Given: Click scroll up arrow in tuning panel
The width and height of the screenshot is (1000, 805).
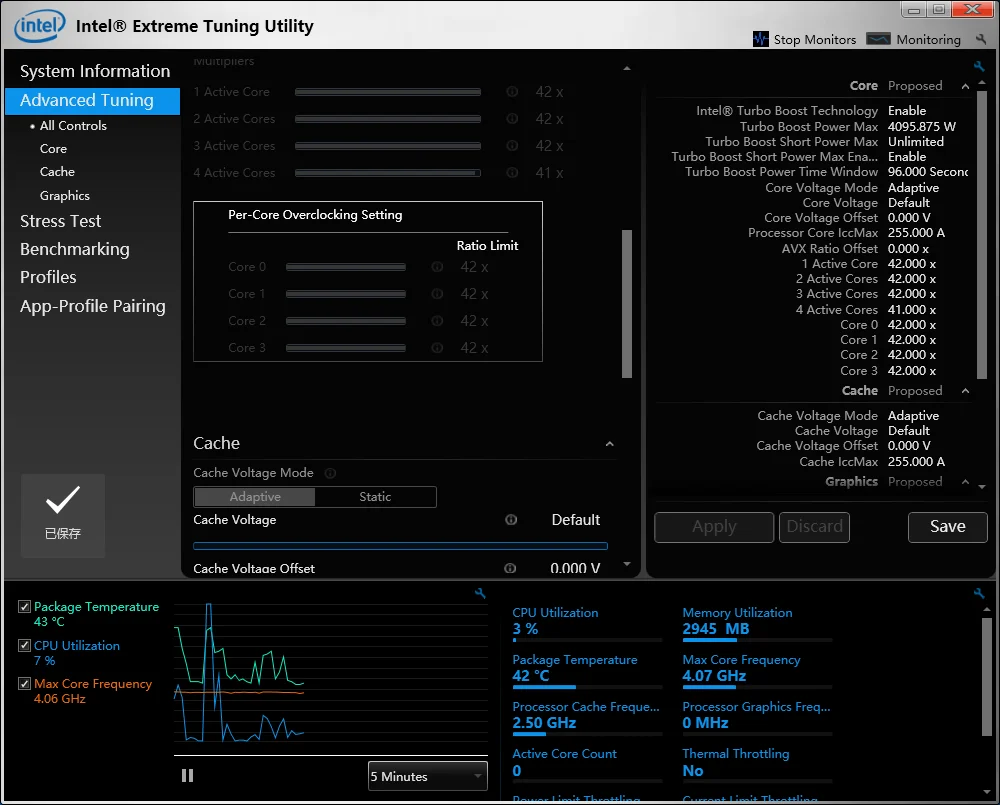Looking at the screenshot, I should click(x=627, y=68).
